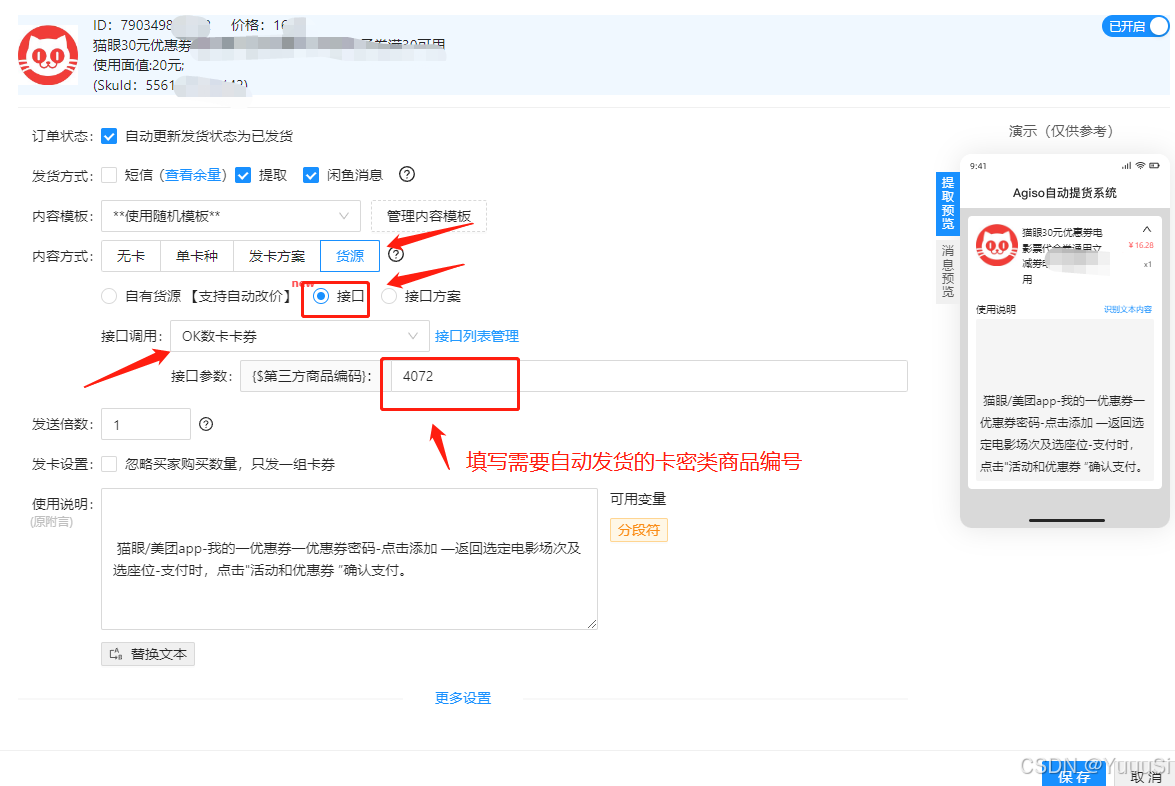Click the Maoyan logo in the phone preview
The width and height of the screenshot is (1175, 786).
pyautogui.click(x=997, y=245)
